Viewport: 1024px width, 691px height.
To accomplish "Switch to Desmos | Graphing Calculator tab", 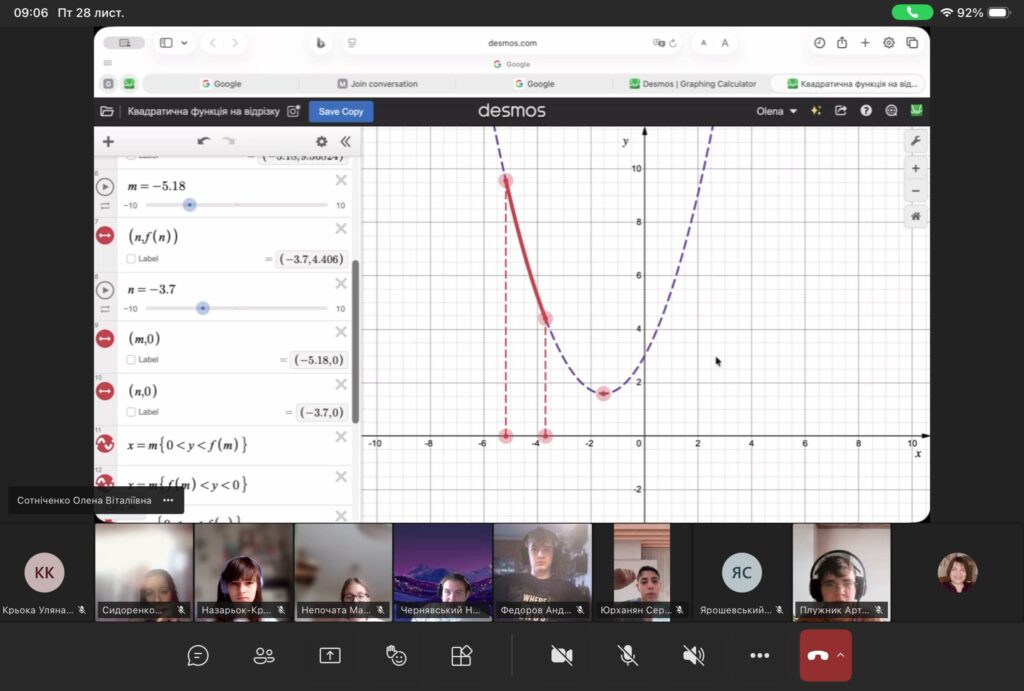I will tap(699, 84).
